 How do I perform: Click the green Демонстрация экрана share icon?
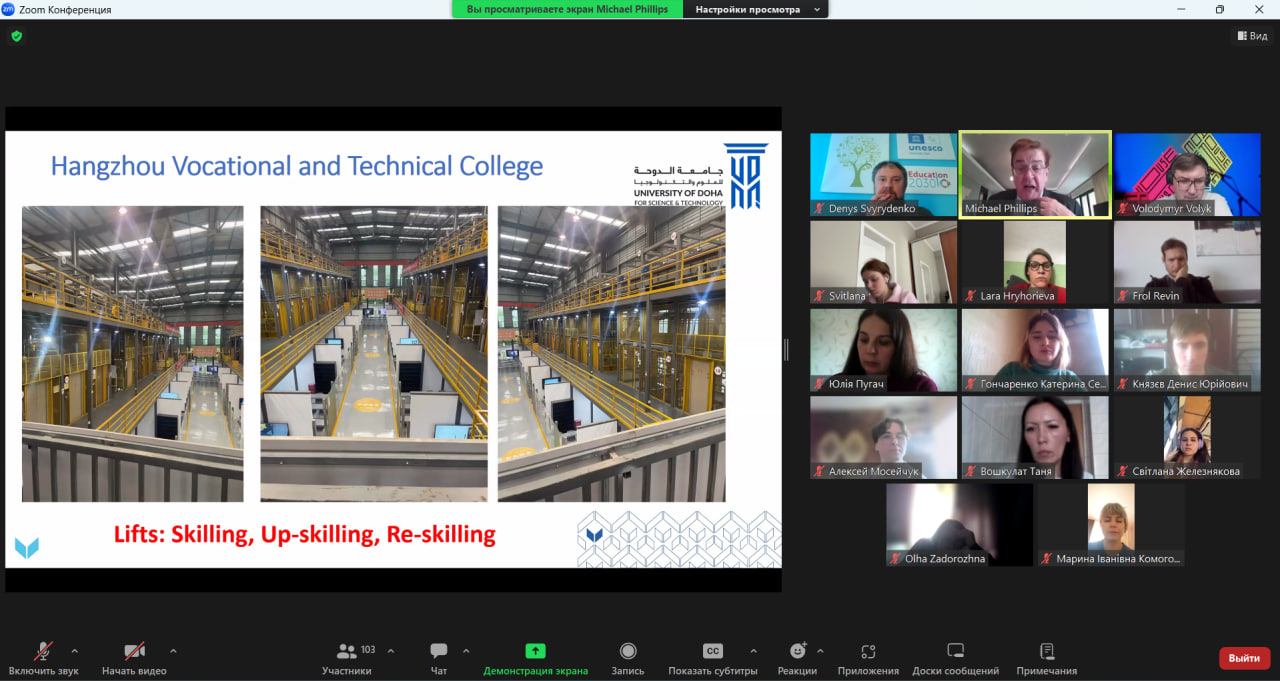click(535, 651)
